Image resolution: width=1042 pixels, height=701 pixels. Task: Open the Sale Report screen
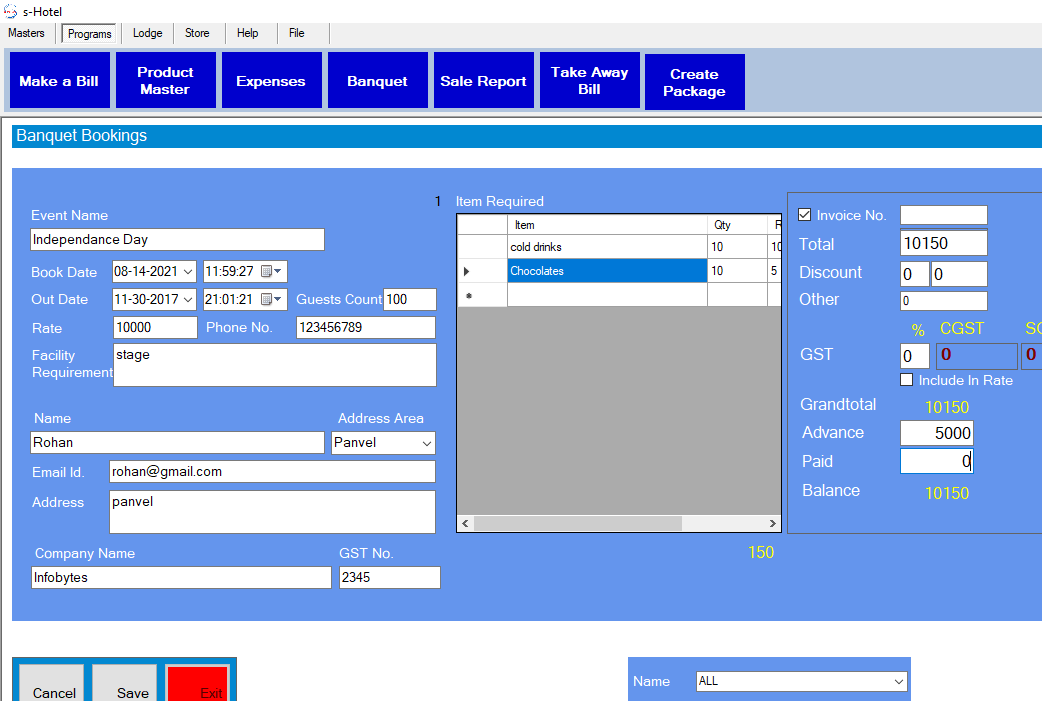pos(483,81)
